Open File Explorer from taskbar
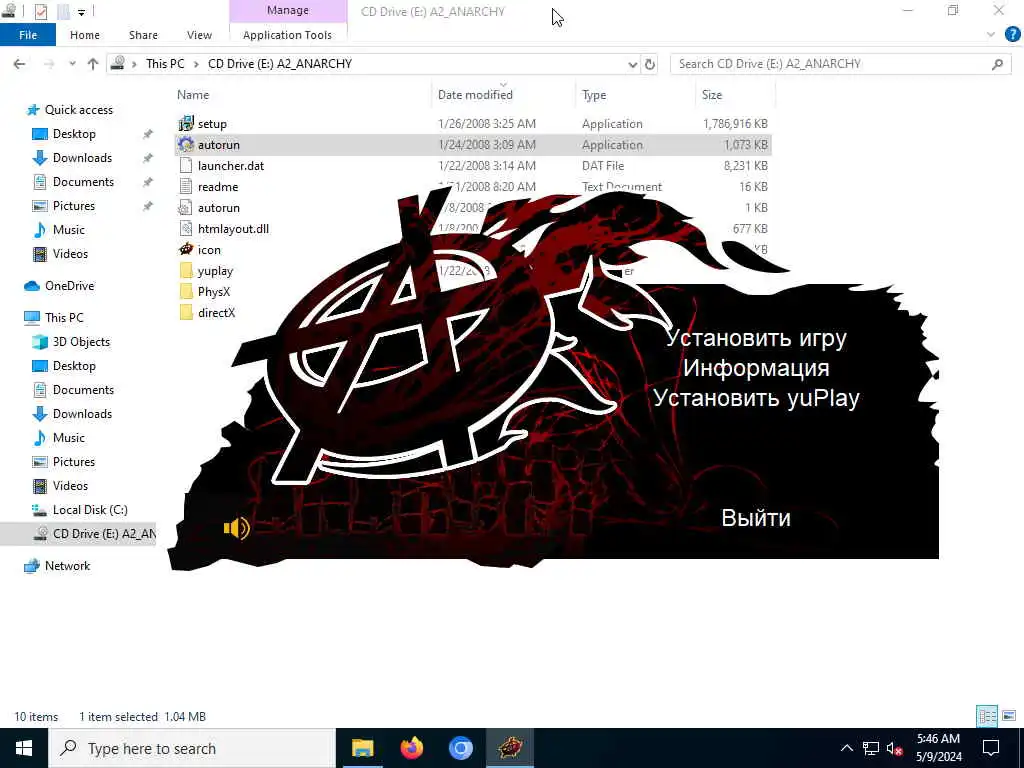Image resolution: width=1024 pixels, height=768 pixels. click(x=362, y=748)
